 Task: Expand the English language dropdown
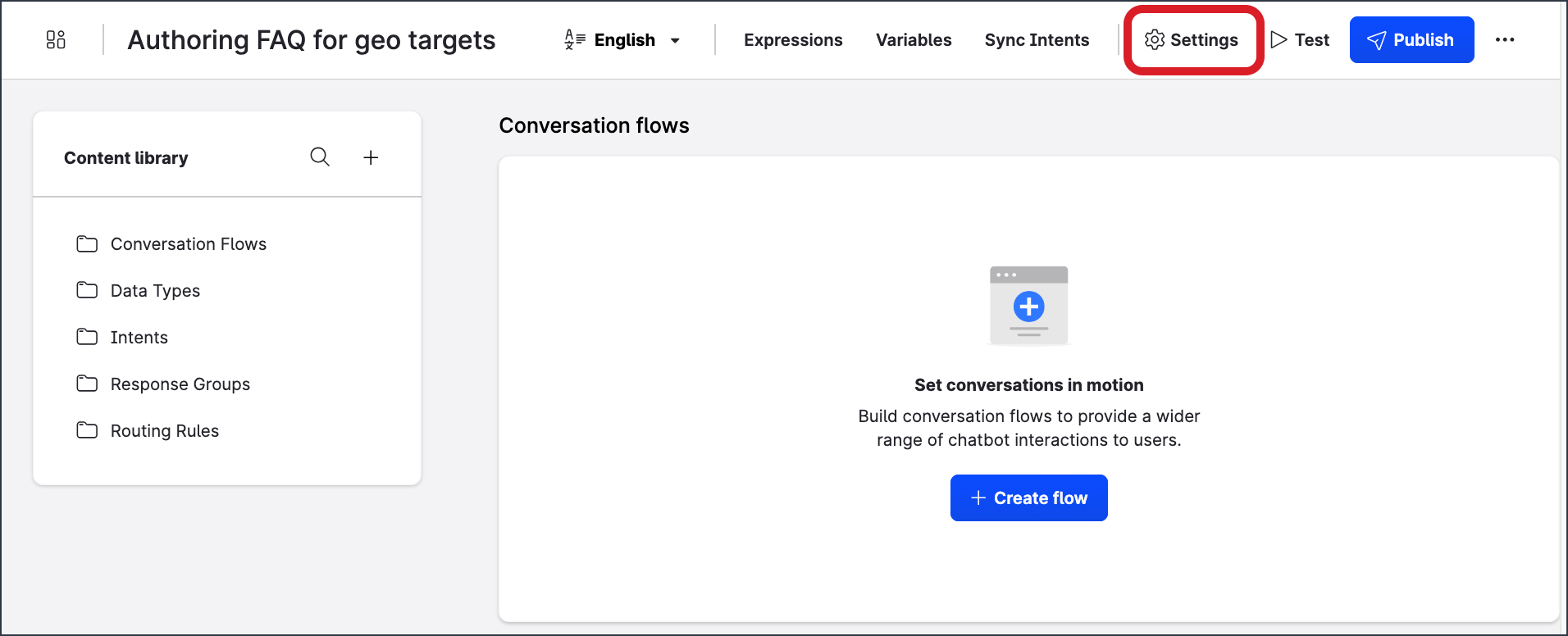[675, 40]
